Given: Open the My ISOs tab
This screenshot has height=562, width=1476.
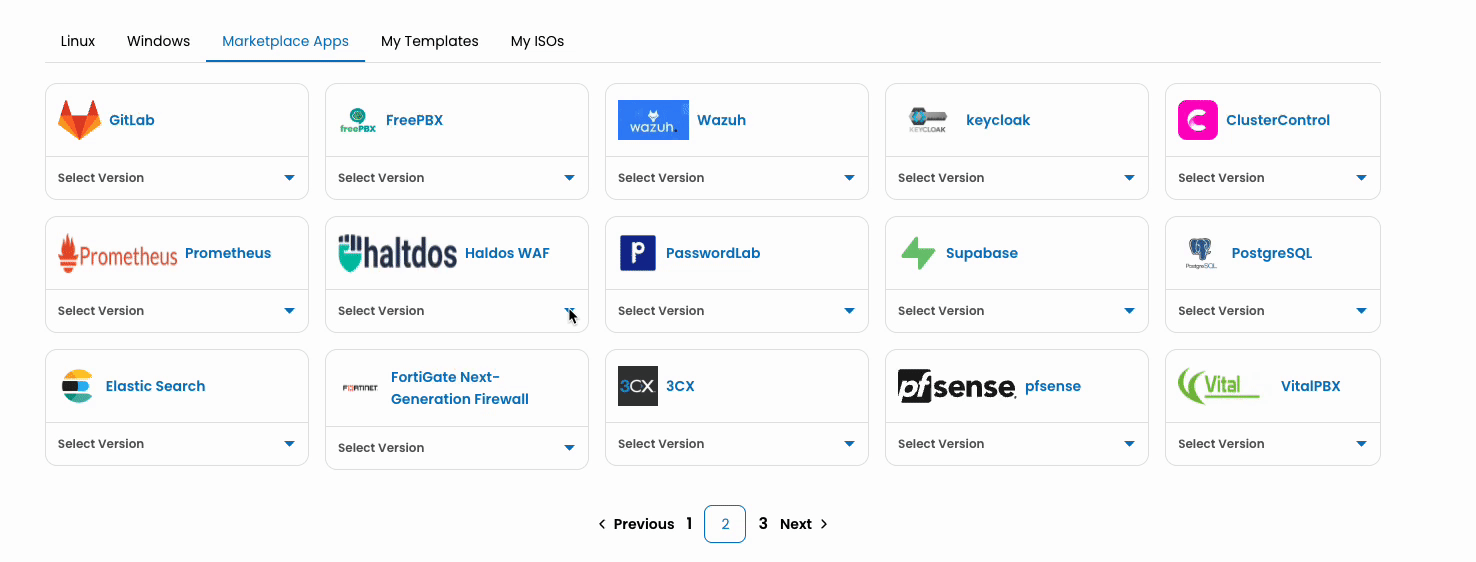Looking at the screenshot, I should [x=538, y=42].
